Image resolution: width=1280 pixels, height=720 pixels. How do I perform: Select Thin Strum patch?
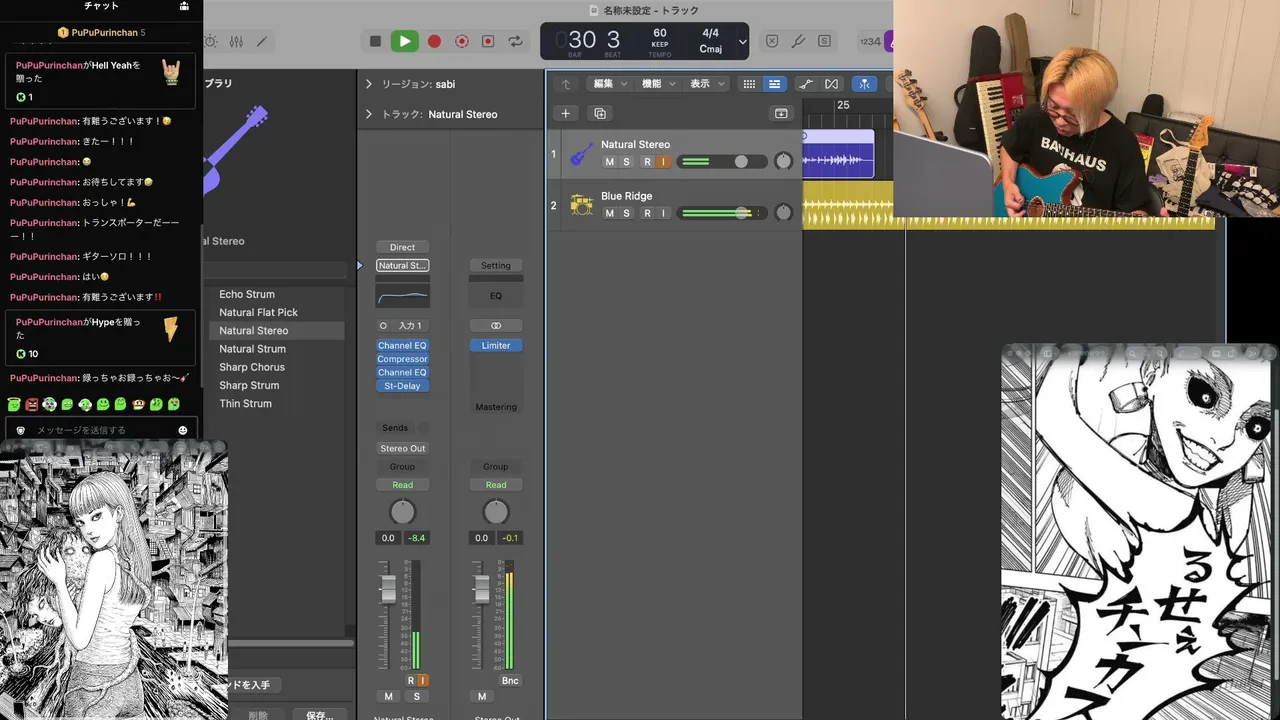(246, 403)
